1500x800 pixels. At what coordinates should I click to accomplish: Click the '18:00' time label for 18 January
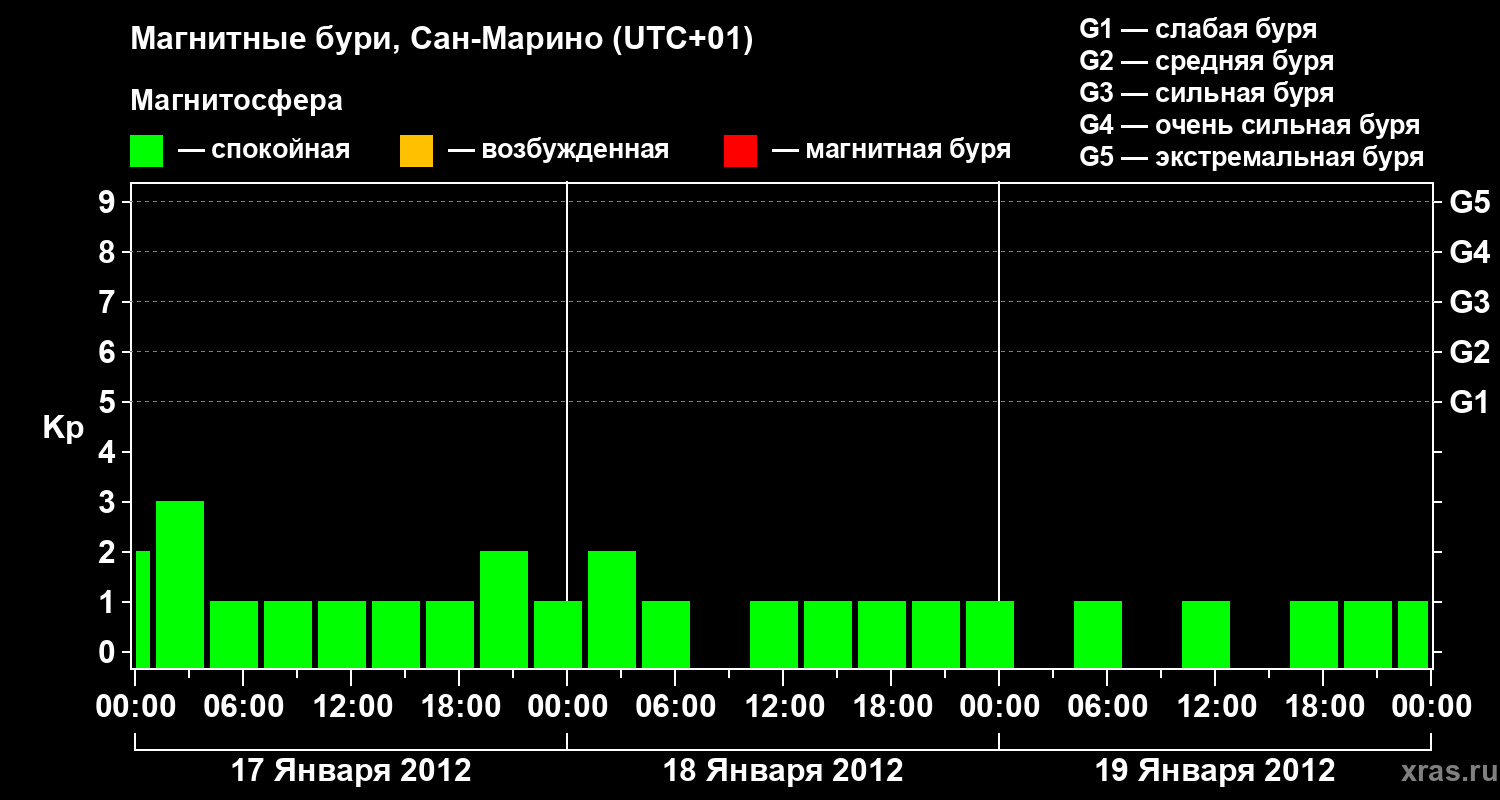click(x=891, y=707)
